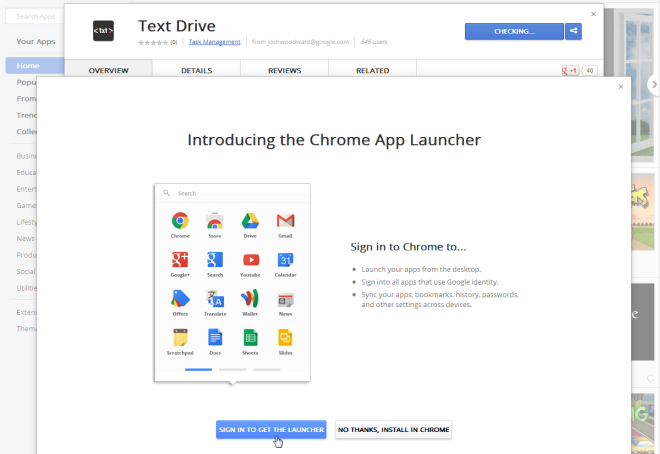Click the News icon in the launcher preview
This screenshot has width=660, height=454.
[x=285, y=300]
